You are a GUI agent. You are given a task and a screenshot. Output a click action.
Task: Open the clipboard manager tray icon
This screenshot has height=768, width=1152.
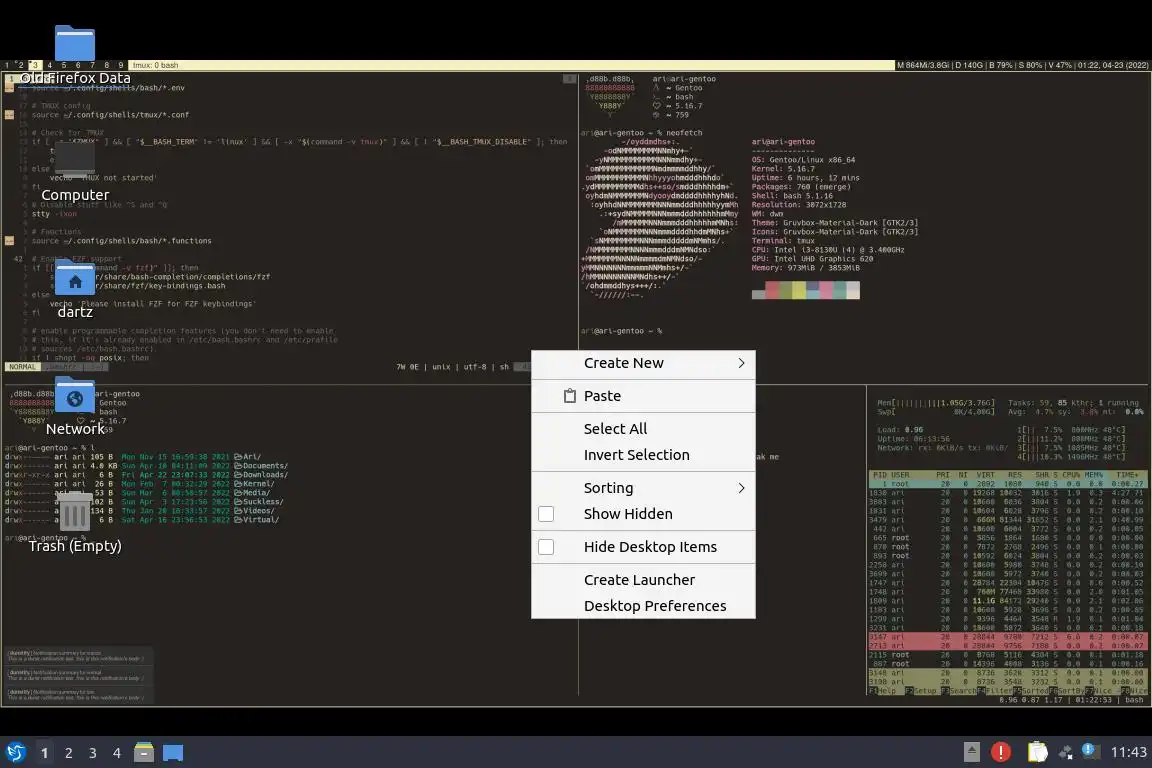point(1037,752)
